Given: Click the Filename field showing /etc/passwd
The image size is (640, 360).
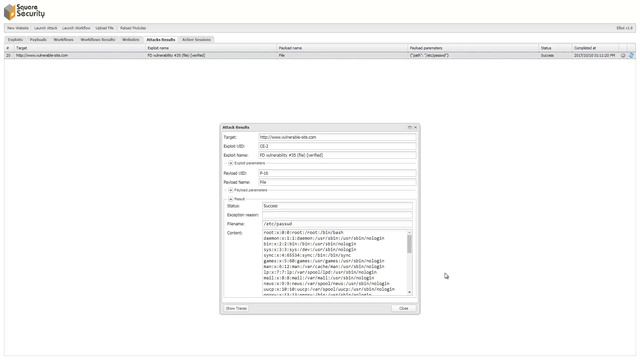Looking at the screenshot, I should (x=337, y=224).
